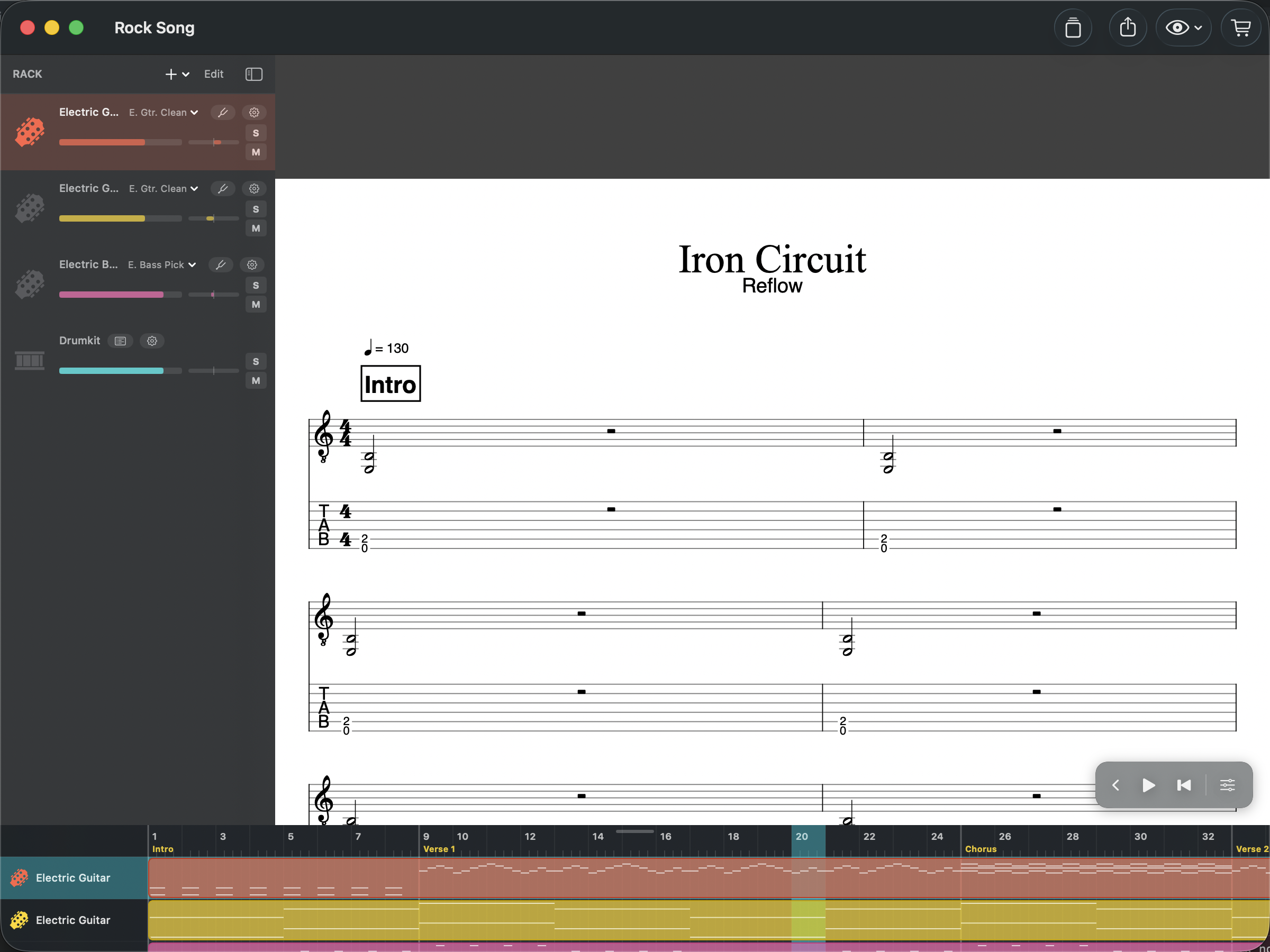Open the Drumkit notation icon

pos(120,341)
